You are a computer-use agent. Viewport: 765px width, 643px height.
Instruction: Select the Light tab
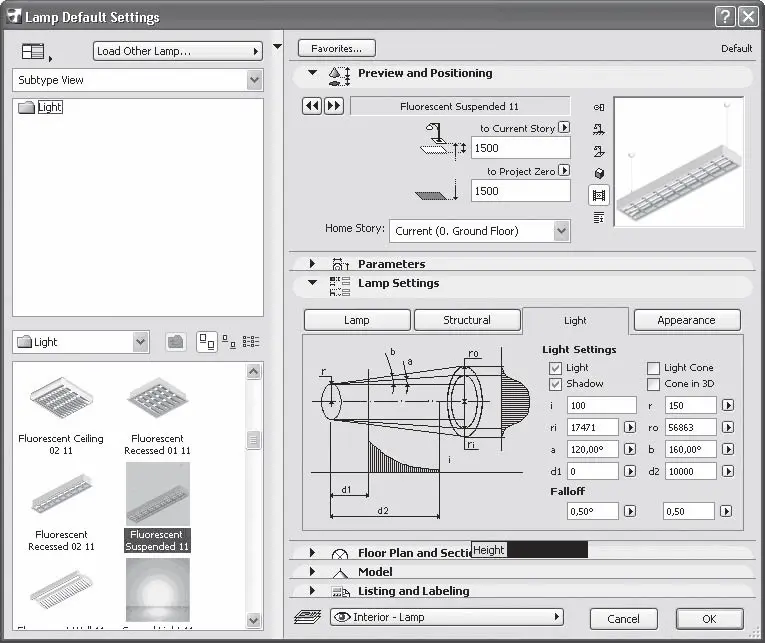click(x=575, y=321)
